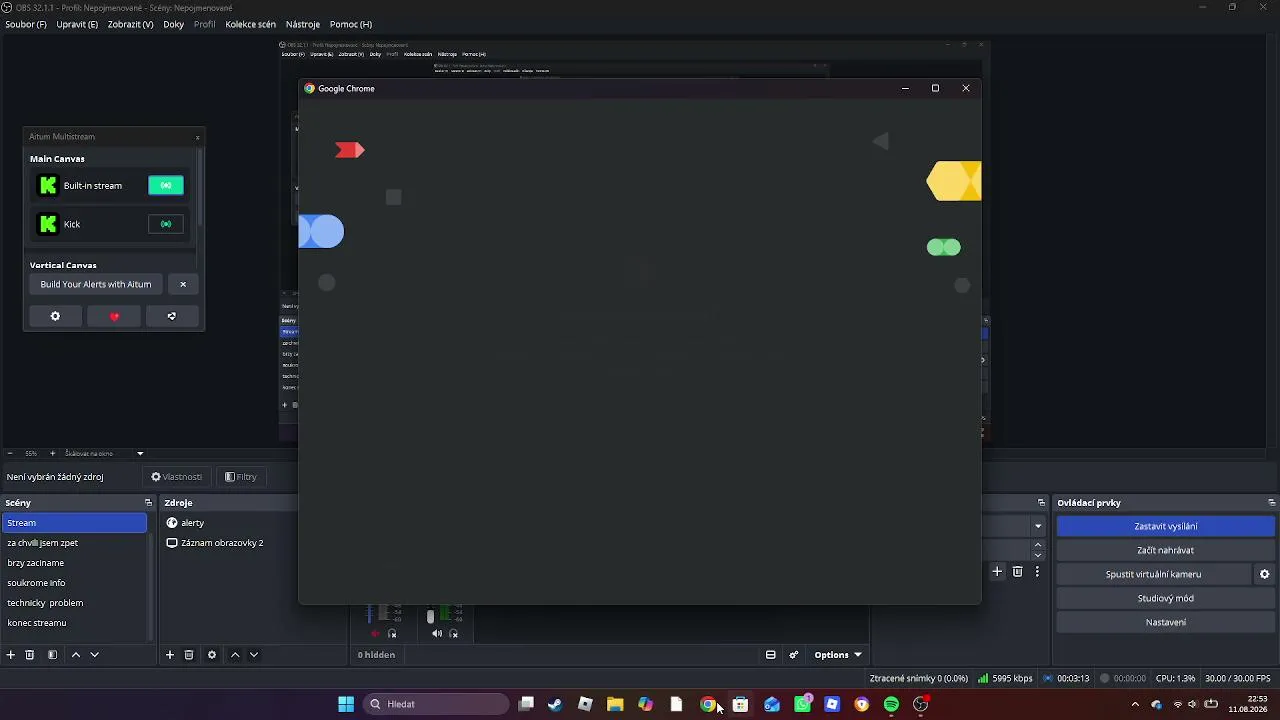Increase transition duration with up arrow

coord(1038,545)
